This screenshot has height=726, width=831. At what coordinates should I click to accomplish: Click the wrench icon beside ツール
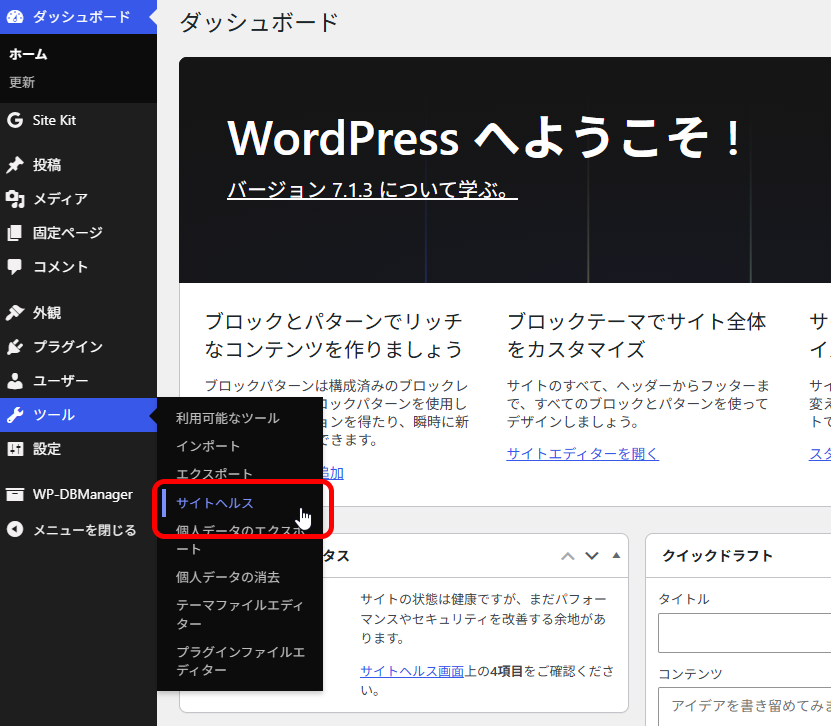click(x=15, y=415)
